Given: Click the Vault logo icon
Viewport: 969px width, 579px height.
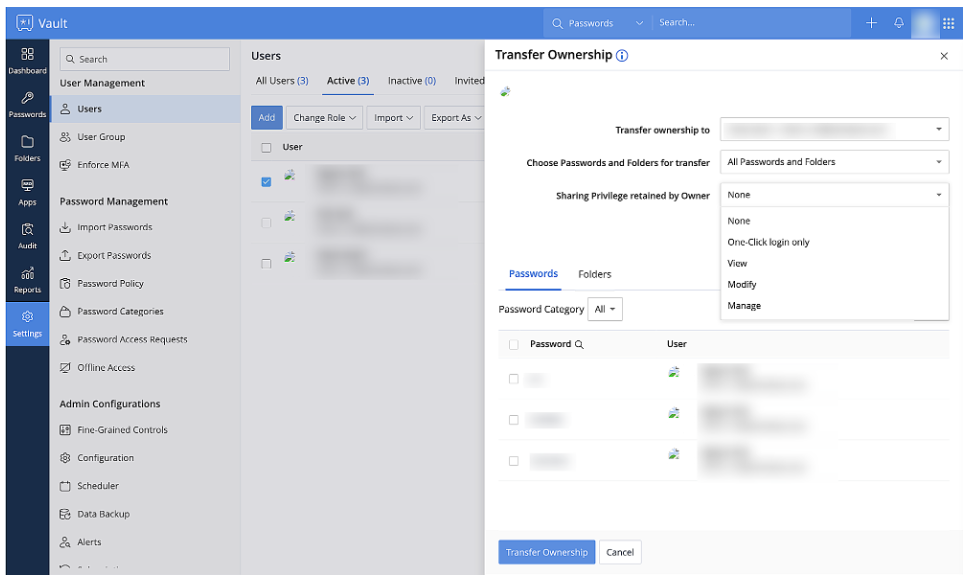Looking at the screenshot, I should pyautogui.click(x=25, y=23).
